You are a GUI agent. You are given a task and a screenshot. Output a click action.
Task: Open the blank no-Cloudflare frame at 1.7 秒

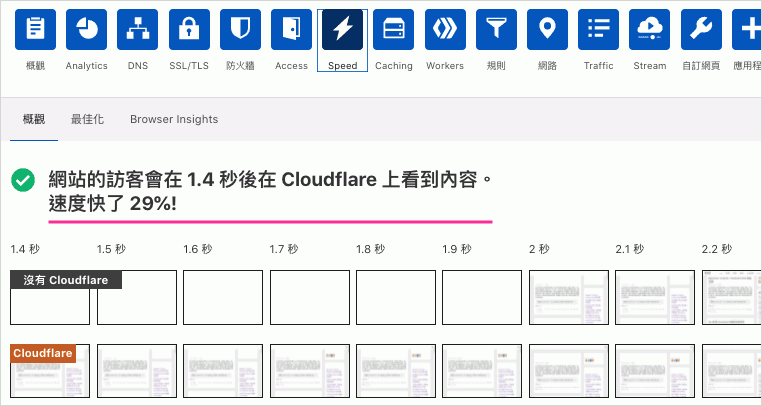310,298
